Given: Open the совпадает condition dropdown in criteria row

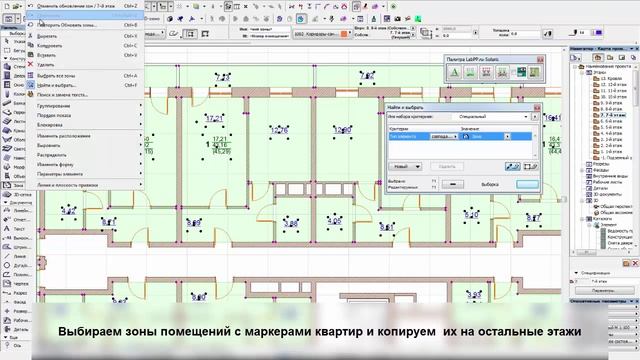Looking at the screenshot, I should 444,136.
